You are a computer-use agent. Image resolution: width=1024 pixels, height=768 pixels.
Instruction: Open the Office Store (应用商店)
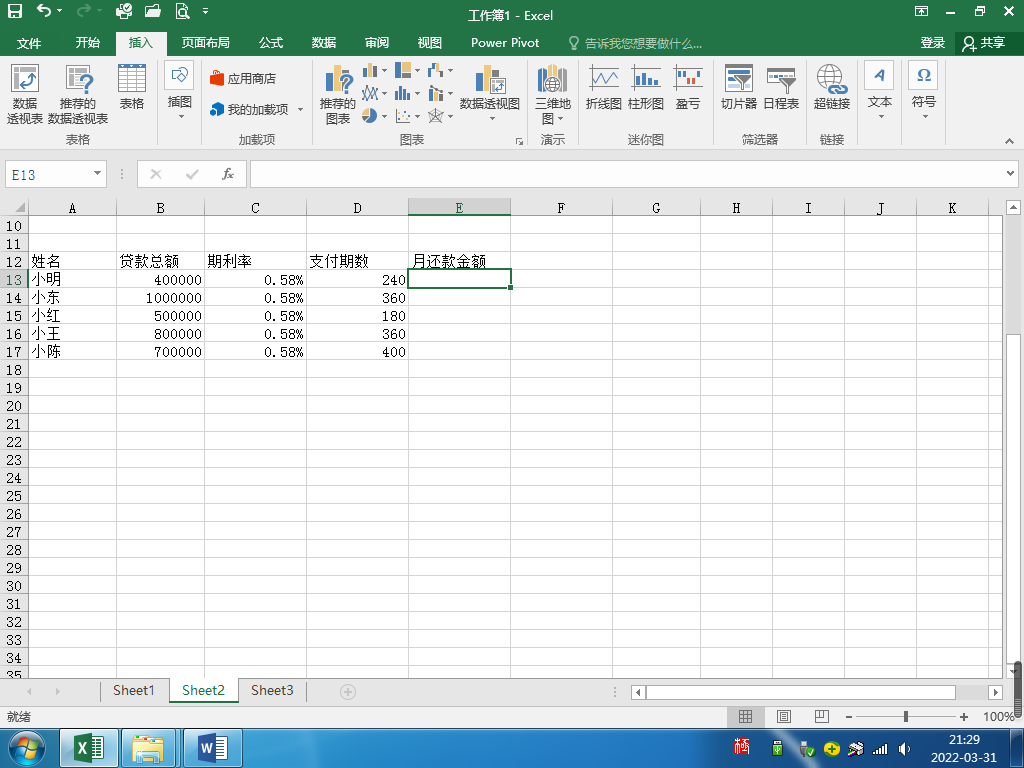(x=243, y=78)
